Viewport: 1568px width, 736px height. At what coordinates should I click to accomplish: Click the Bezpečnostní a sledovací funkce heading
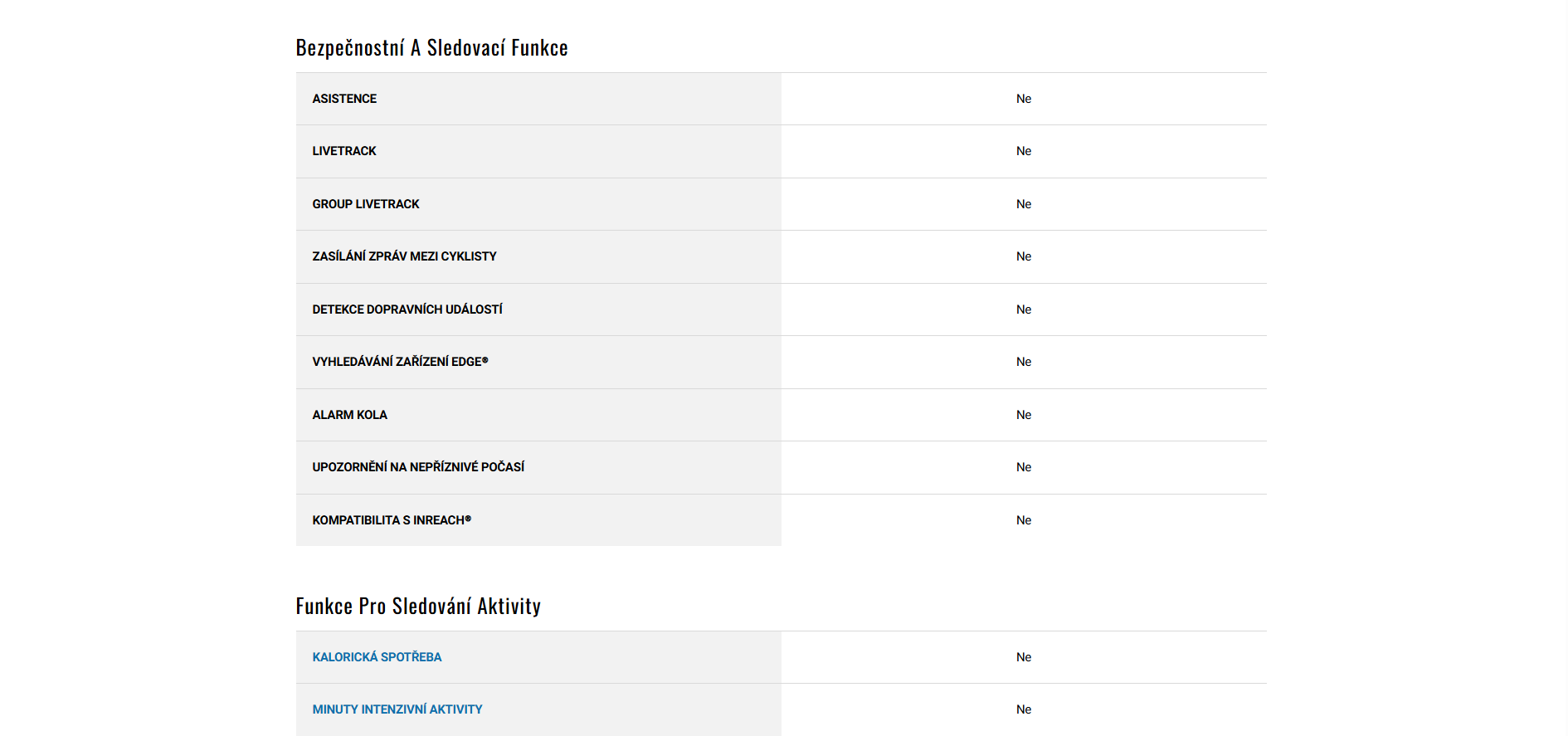click(x=431, y=48)
